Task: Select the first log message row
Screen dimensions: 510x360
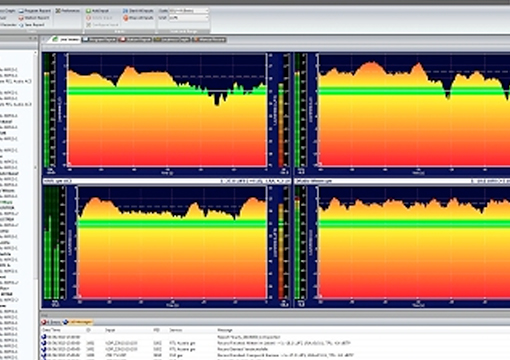Action: (x=275, y=337)
